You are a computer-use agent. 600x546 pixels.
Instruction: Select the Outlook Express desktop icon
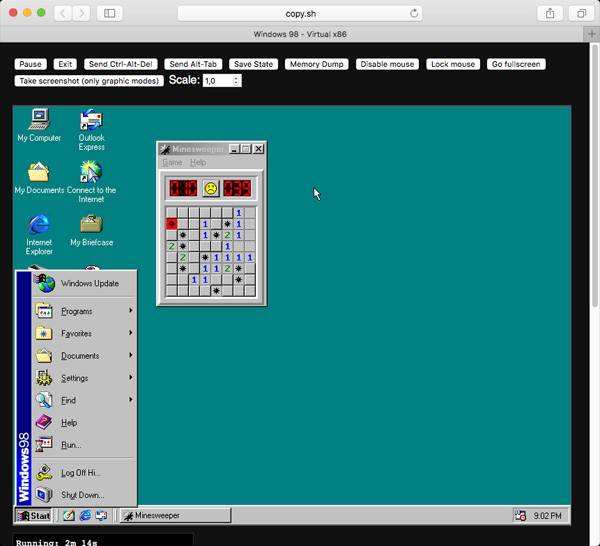coord(91,129)
